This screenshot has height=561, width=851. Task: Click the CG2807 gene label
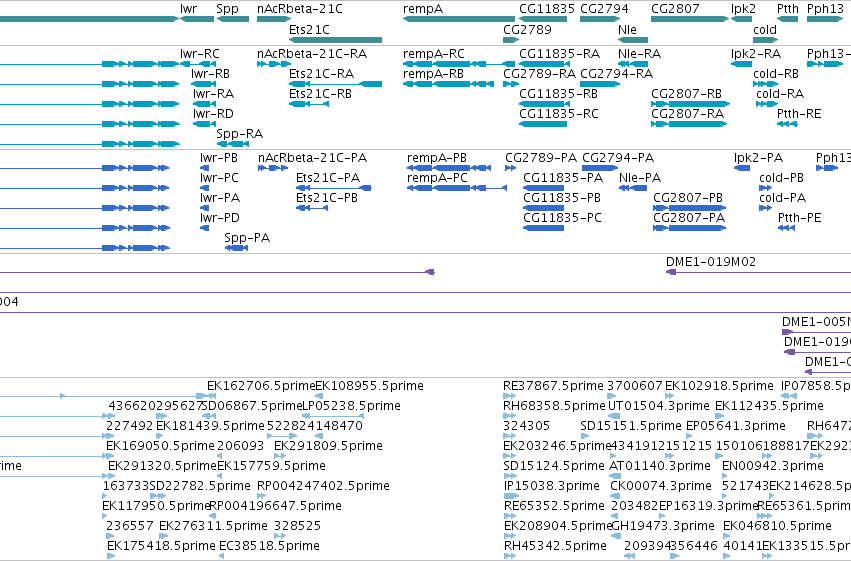pyautogui.click(x=675, y=9)
